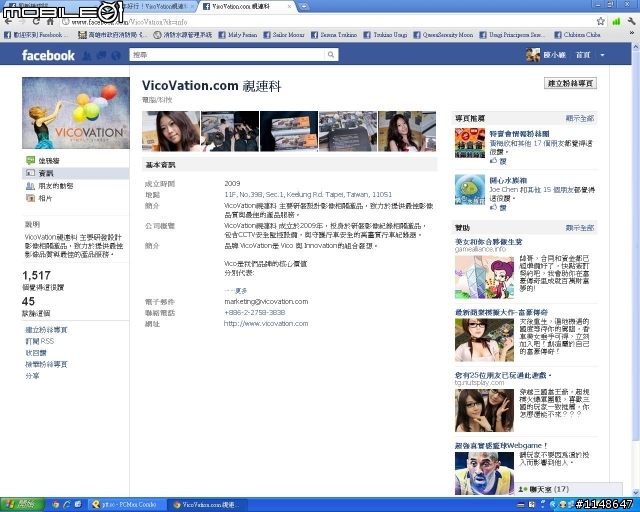Open the ptt.cc PCMan Combo taskbar item
This screenshot has height=512, width=640.
[x=127, y=504]
